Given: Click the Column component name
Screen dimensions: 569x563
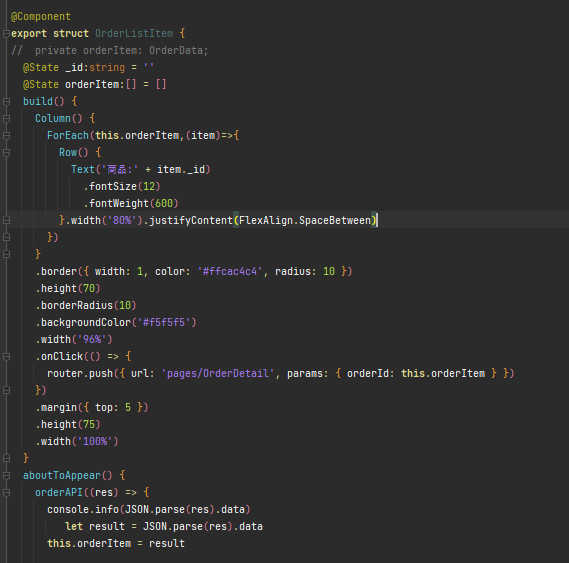Looking at the screenshot, I should (53, 118).
